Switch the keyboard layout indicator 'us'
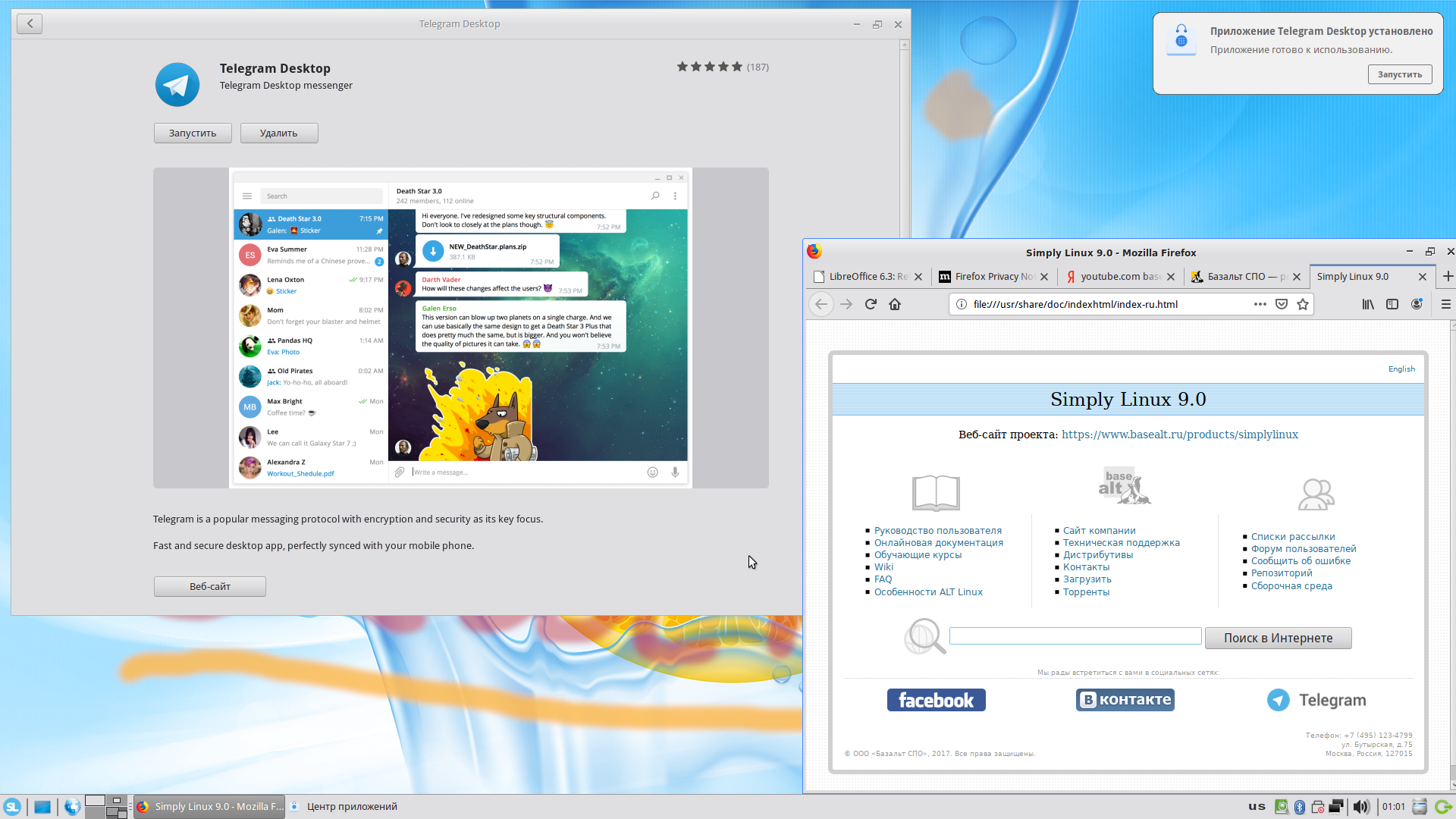Image resolution: width=1456 pixels, height=819 pixels. click(1257, 806)
